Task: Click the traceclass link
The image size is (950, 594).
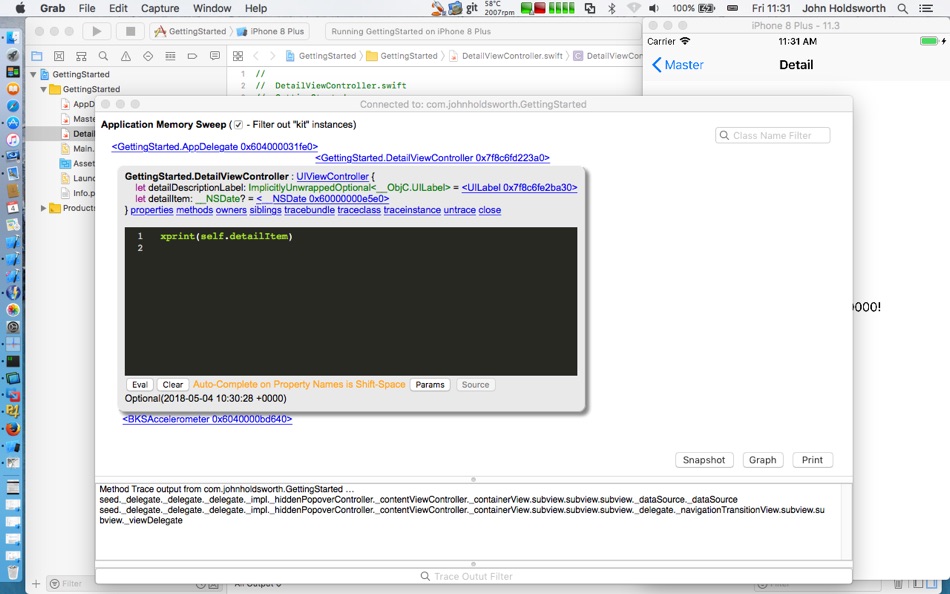Action: [359, 210]
